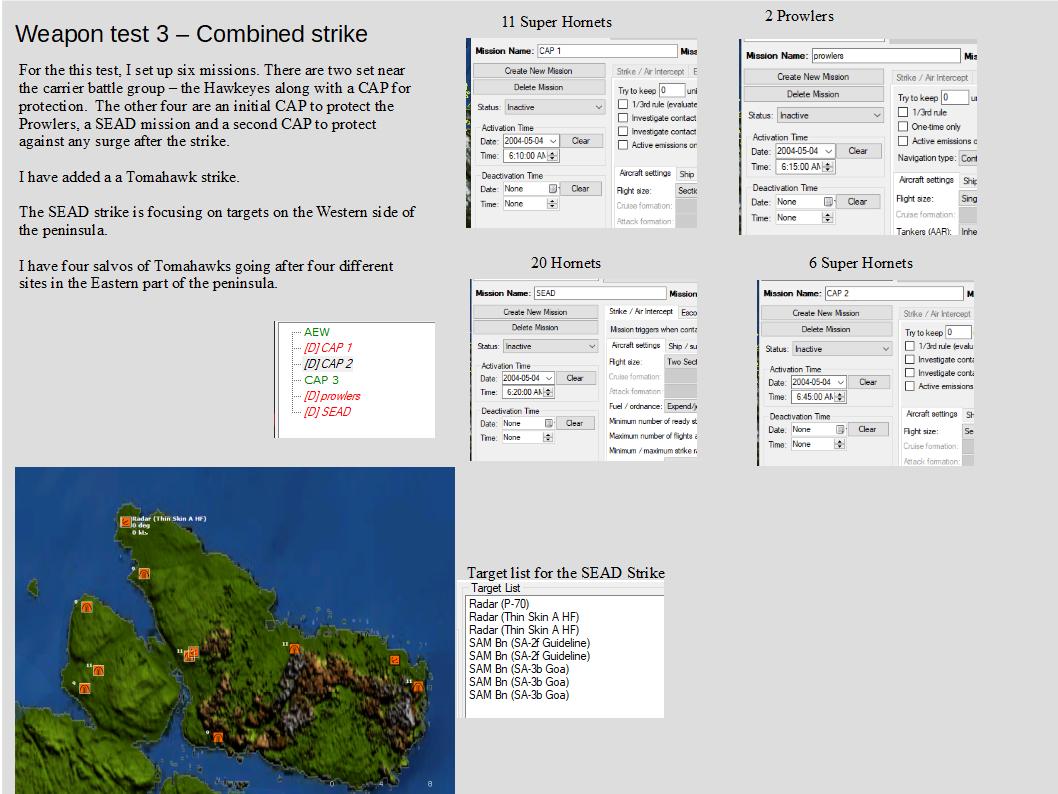The width and height of the screenshot is (1058, 794).
Task: Click Create New Mission in SEAD panel
Action: coord(535,312)
